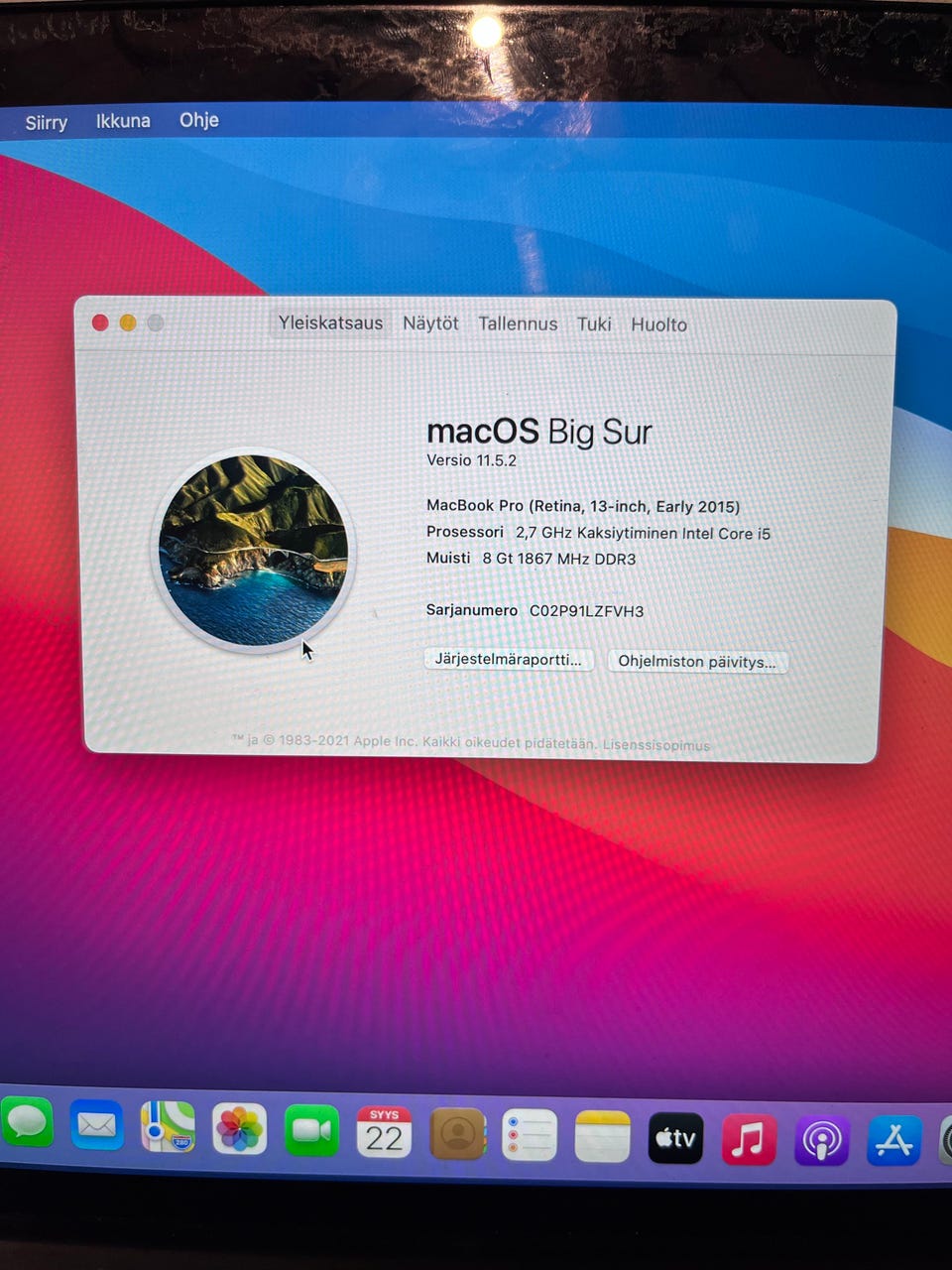The height and width of the screenshot is (1270, 952).
Task: Open the App Store in the Dock
Action: click(894, 1141)
